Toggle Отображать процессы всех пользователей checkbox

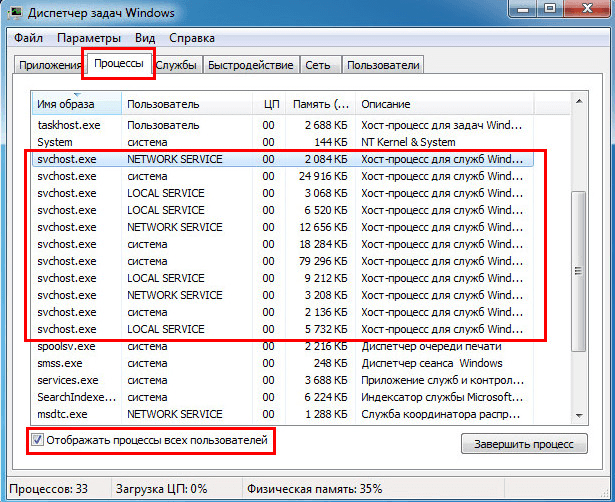(x=37, y=440)
